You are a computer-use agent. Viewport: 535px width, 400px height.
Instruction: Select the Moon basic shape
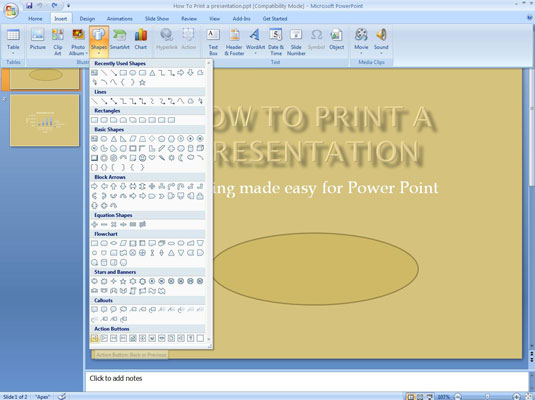pyautogui.click(x=180, y=158)
